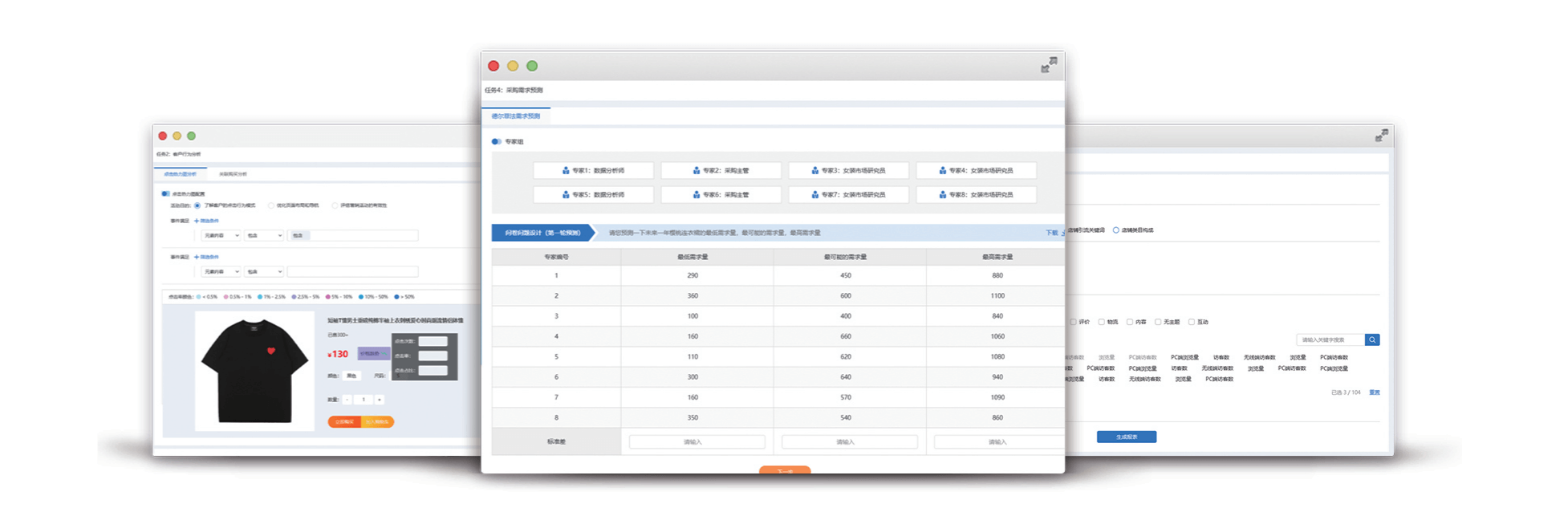Select the 优化页面布局和导航 radio option
This screenshot has width=1568, height=508.
tap(270, 205)
